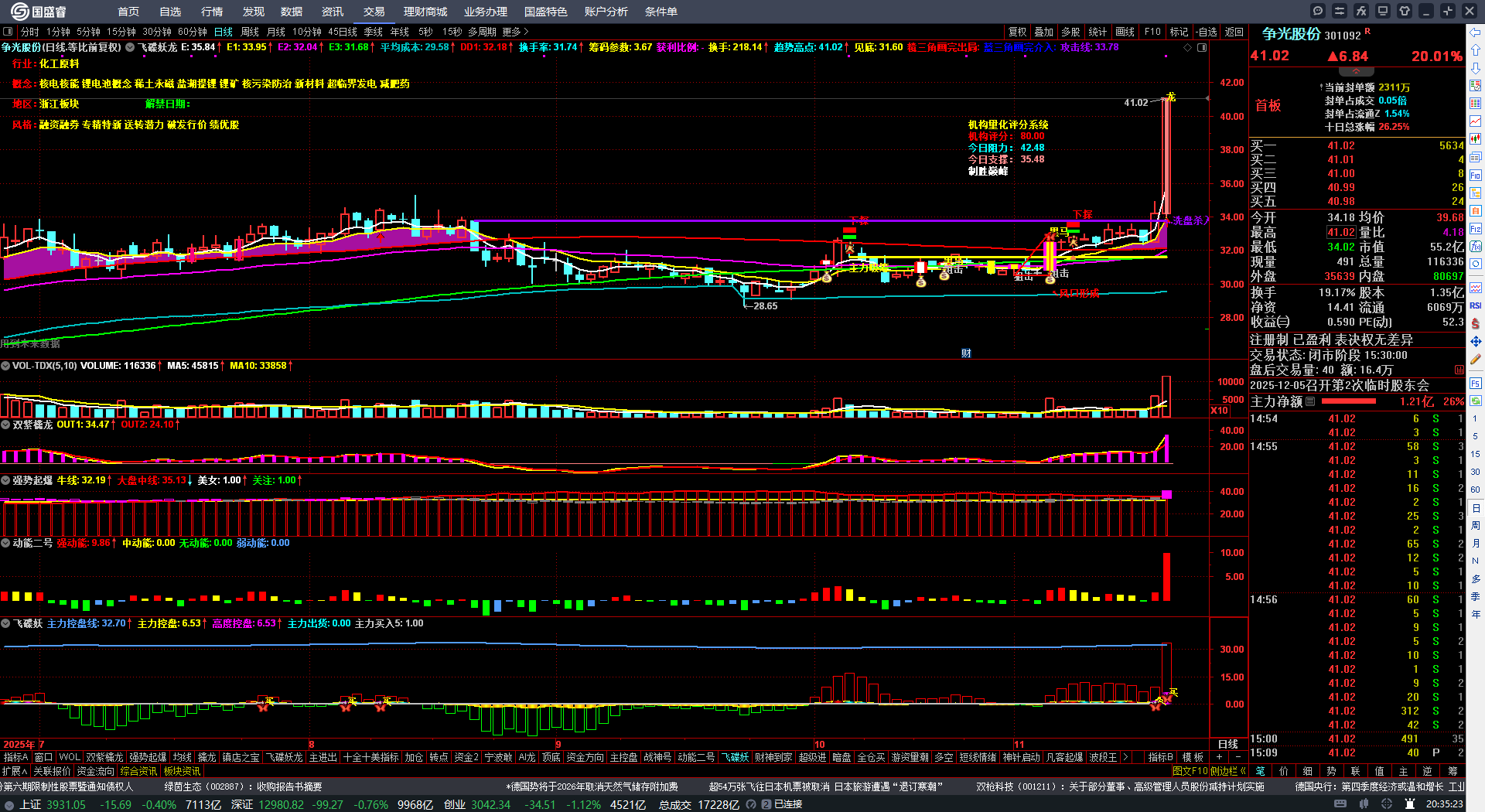This screenshot has height=812, width=1485.
Task: Toggle the 侧边栏 sidebar collapse button
Action: [1228, 771]
